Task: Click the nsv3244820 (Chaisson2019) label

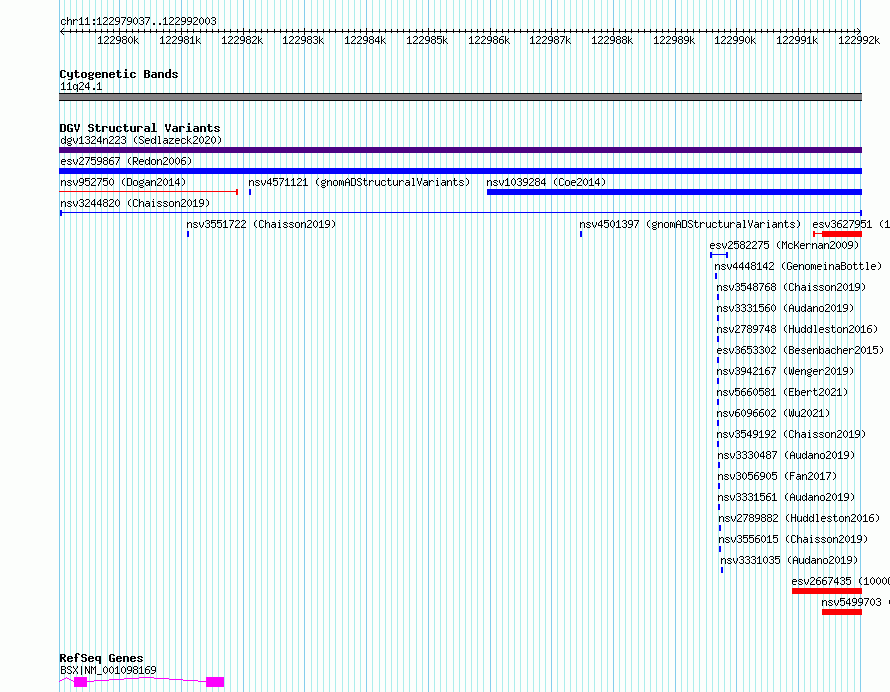Action: (135, 203)
